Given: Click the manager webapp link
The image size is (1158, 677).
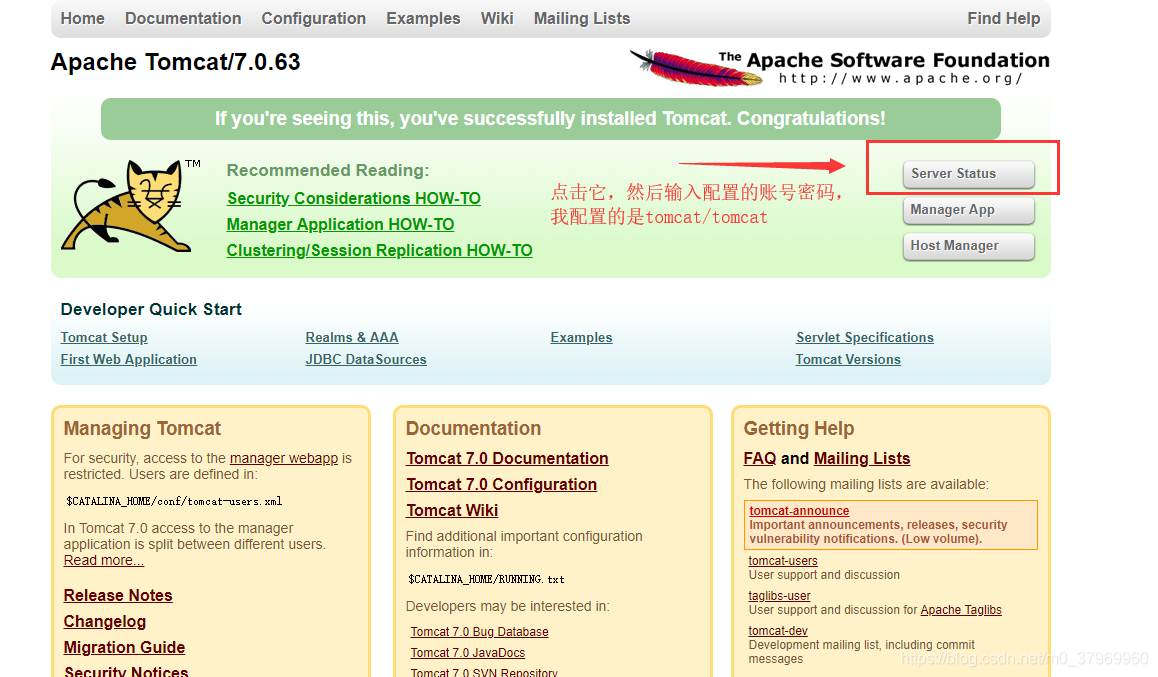Looking at the screenshot, I should (x=284, y=458).
